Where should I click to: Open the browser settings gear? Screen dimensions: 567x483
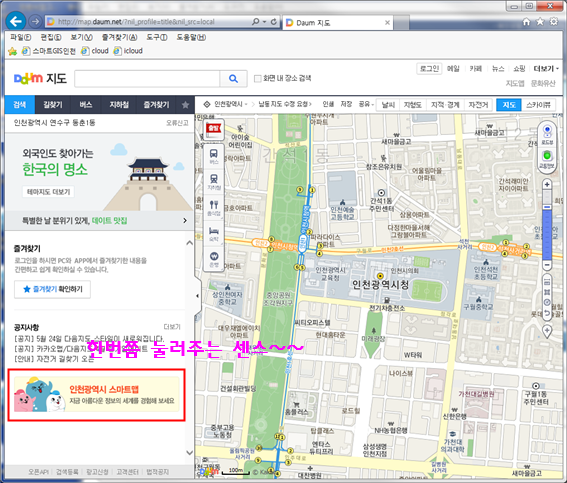click(x=554, y=22)
